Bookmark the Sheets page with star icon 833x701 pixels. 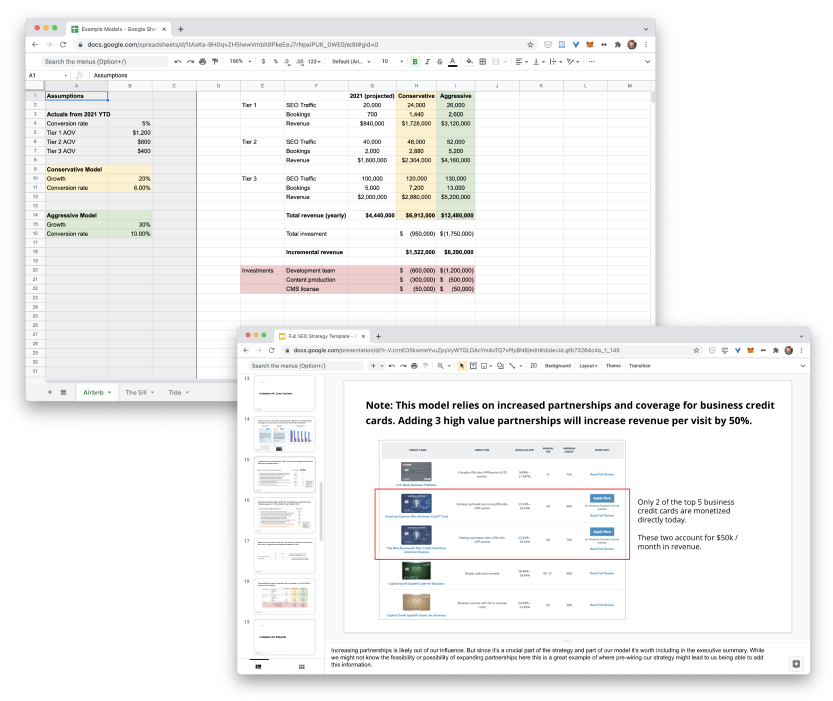click(x=530, y=45)
